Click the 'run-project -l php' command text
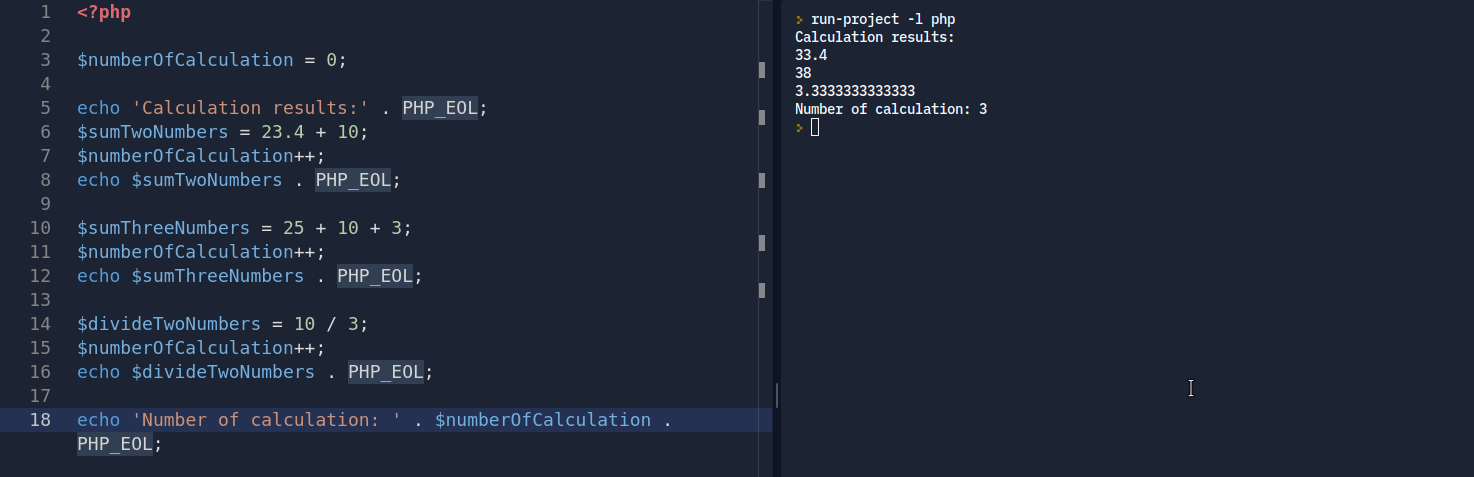Viewport: 1474px width, 477px height. tap(883, 19)
